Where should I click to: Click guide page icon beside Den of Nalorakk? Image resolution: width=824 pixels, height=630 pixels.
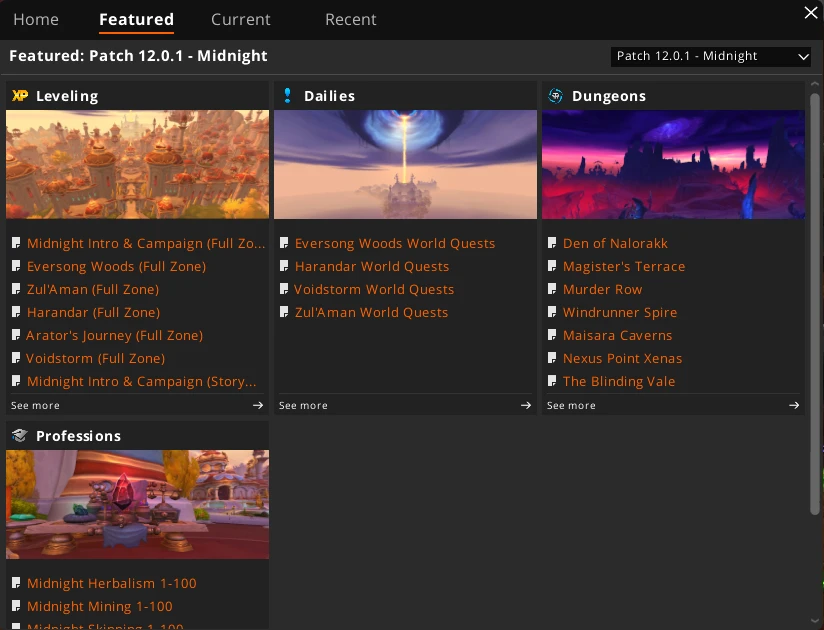click(553, 244)
